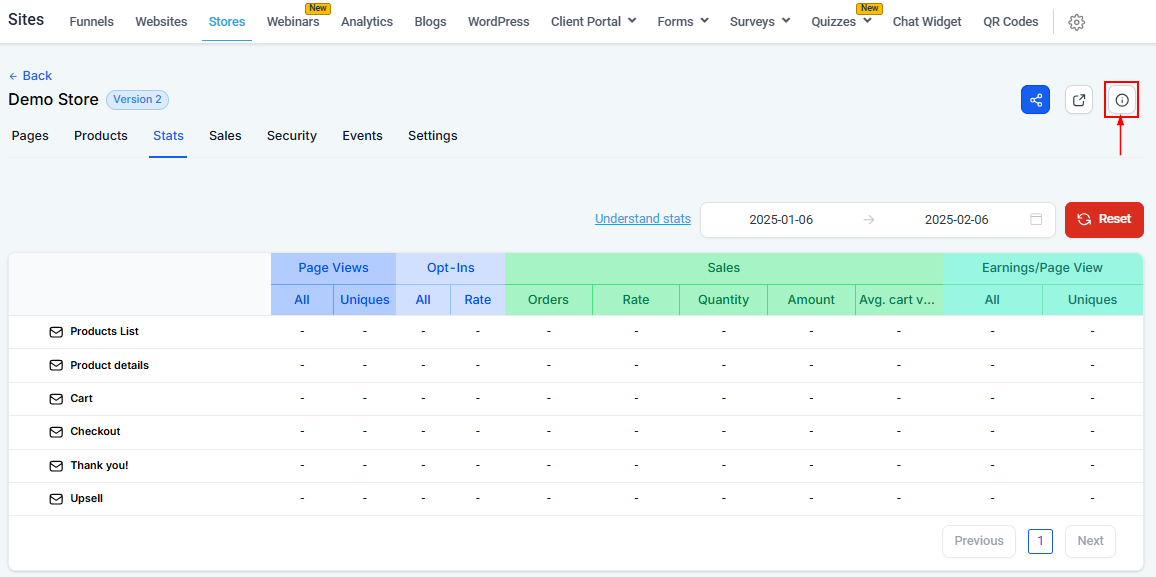Screen dimensions: 1156x577
Task: Open the settings gear icon
Action: coord(1076,22)
